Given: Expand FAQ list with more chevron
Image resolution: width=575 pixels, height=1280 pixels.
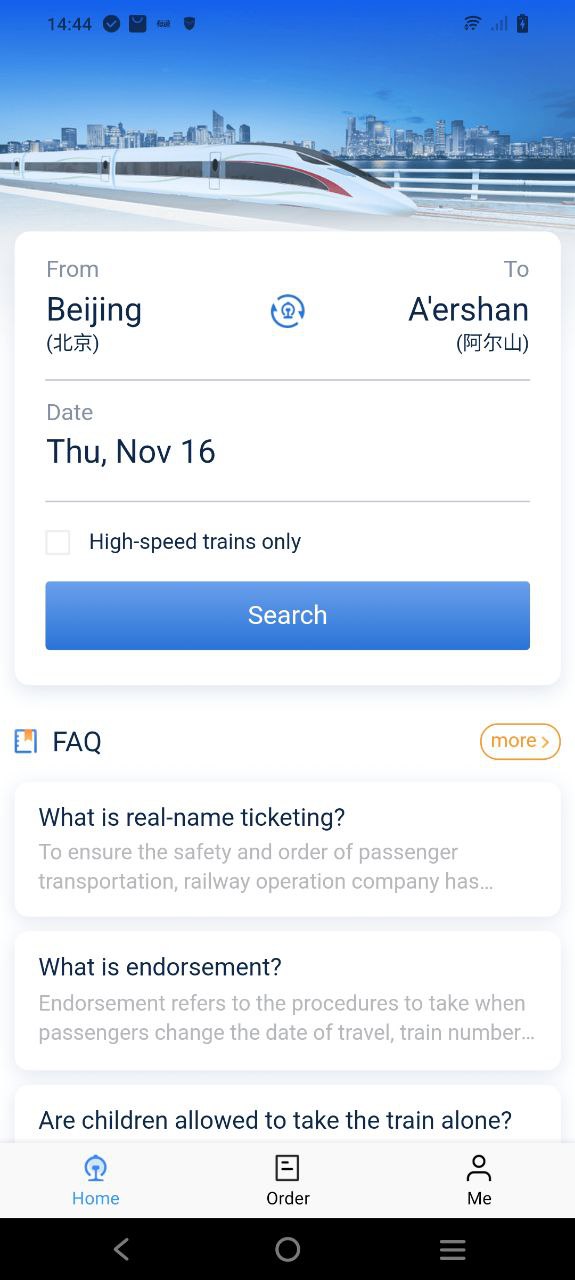Looking at the screenshot, I should click(x=520, y=741).
